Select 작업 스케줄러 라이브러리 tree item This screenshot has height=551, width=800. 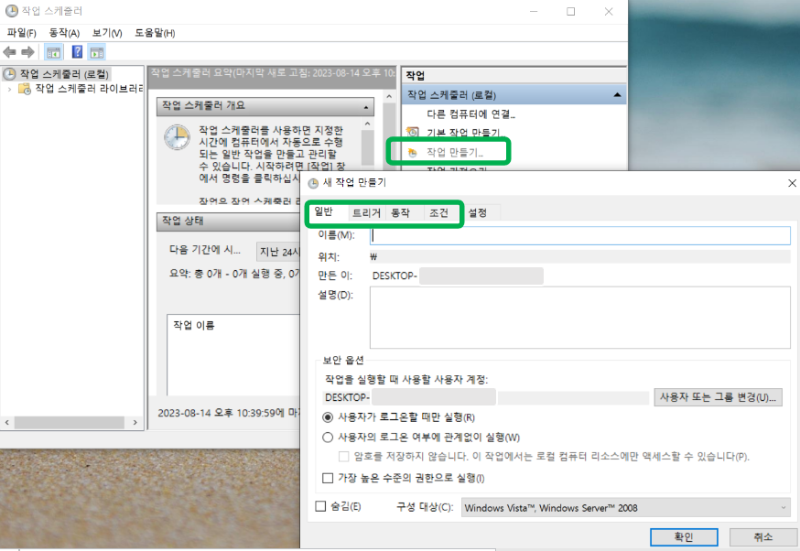click(89, 89)
